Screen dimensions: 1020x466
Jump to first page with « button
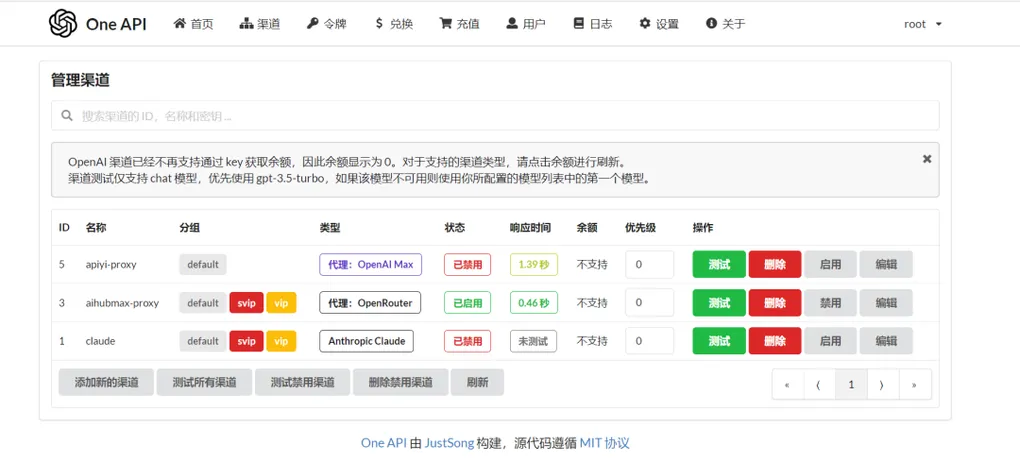point(788,385)
